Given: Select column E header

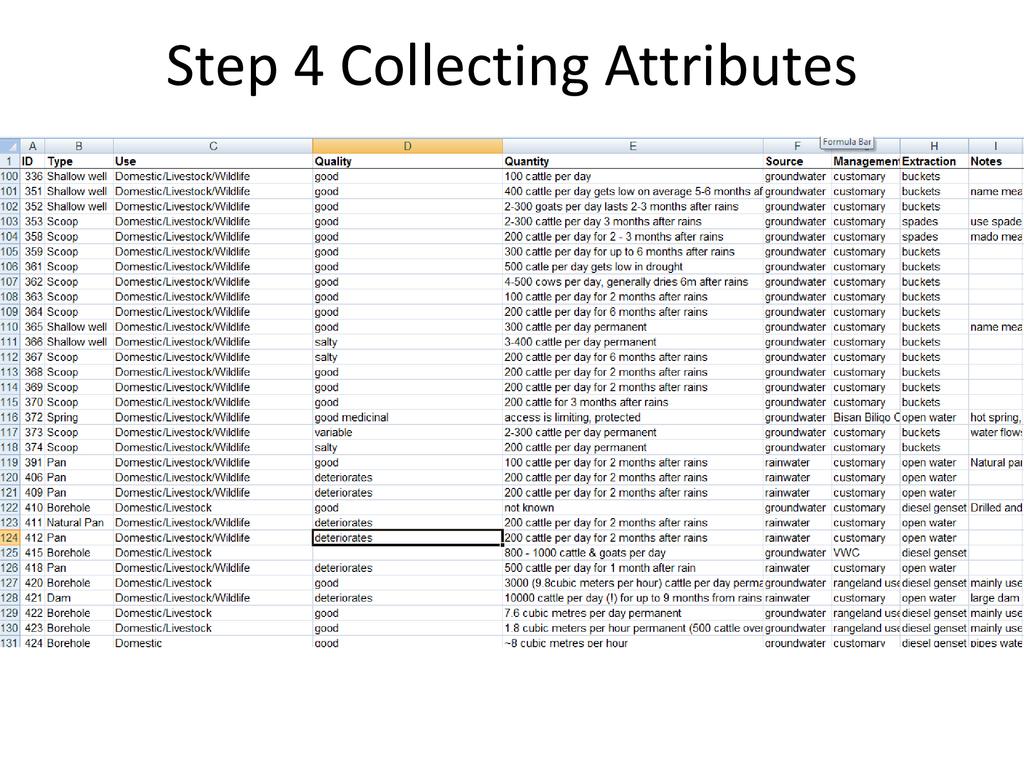Looking at the screenshot, I should (x=633, y=146).
